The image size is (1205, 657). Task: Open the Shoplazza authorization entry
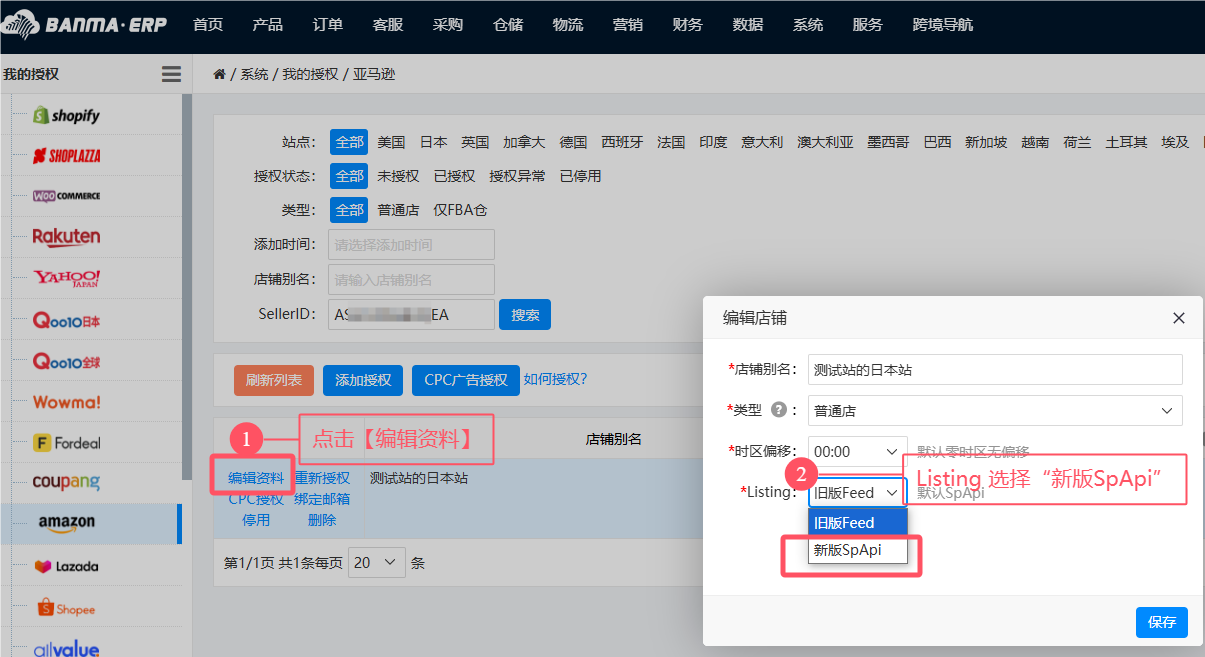67,156
